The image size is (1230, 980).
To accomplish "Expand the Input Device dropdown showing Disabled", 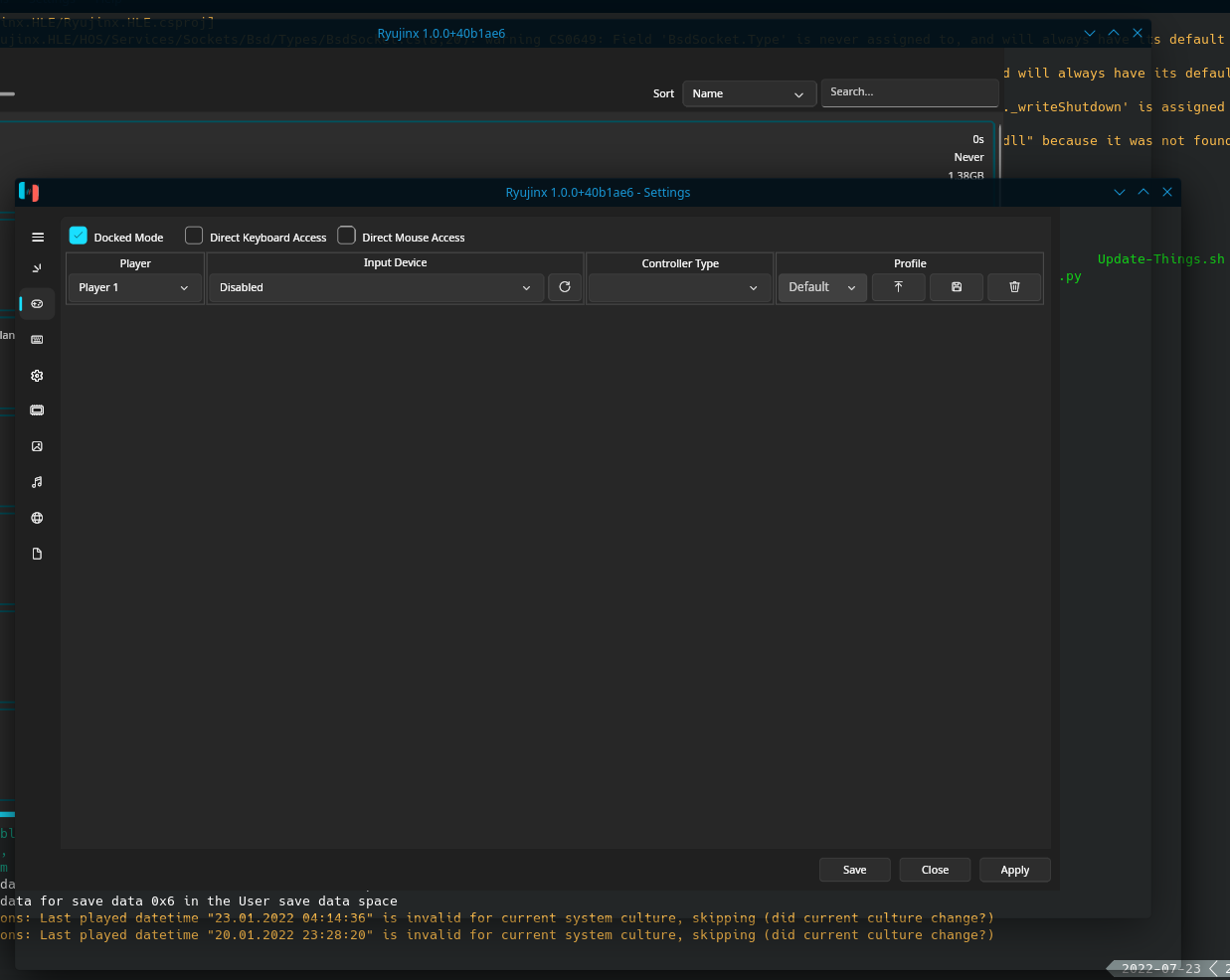I will point(375,287).
